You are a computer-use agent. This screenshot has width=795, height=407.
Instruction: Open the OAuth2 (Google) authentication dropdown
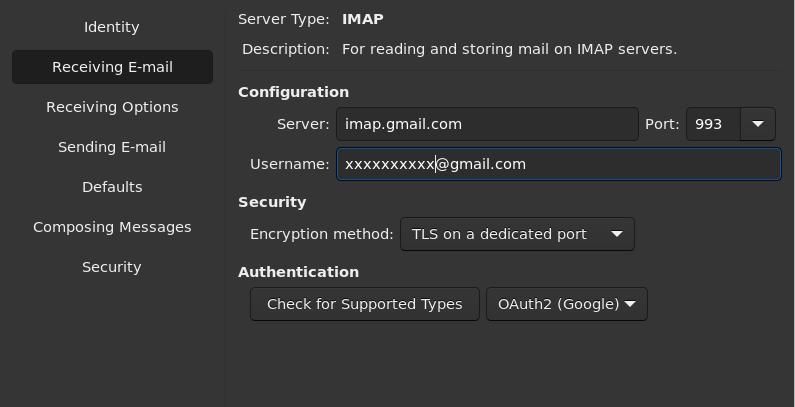(x=566, y=304)
